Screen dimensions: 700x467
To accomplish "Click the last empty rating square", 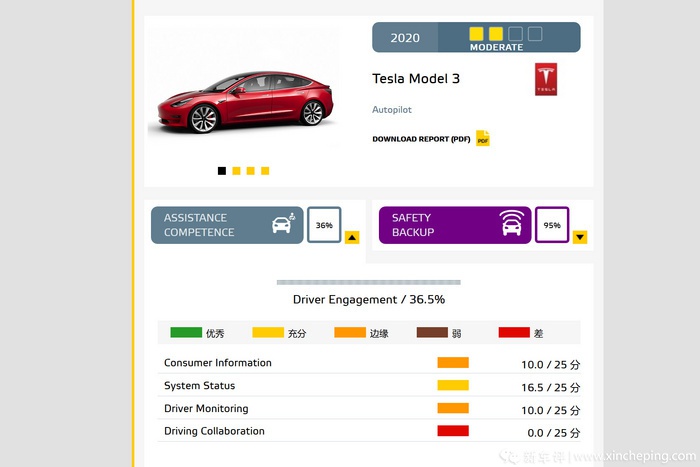I will coord(535,34).
